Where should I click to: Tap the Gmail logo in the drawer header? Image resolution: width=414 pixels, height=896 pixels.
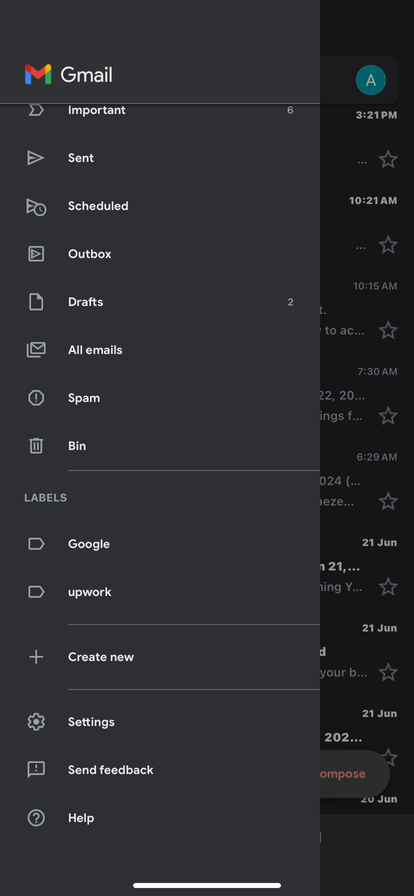69,75
